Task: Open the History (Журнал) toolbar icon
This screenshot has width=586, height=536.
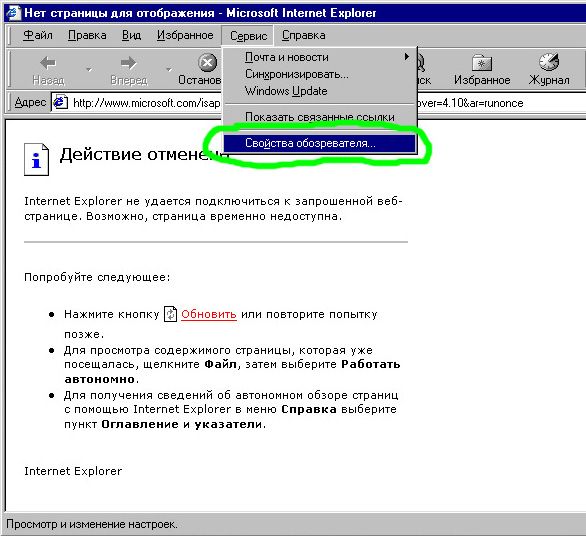Action: tap(549, 62)
